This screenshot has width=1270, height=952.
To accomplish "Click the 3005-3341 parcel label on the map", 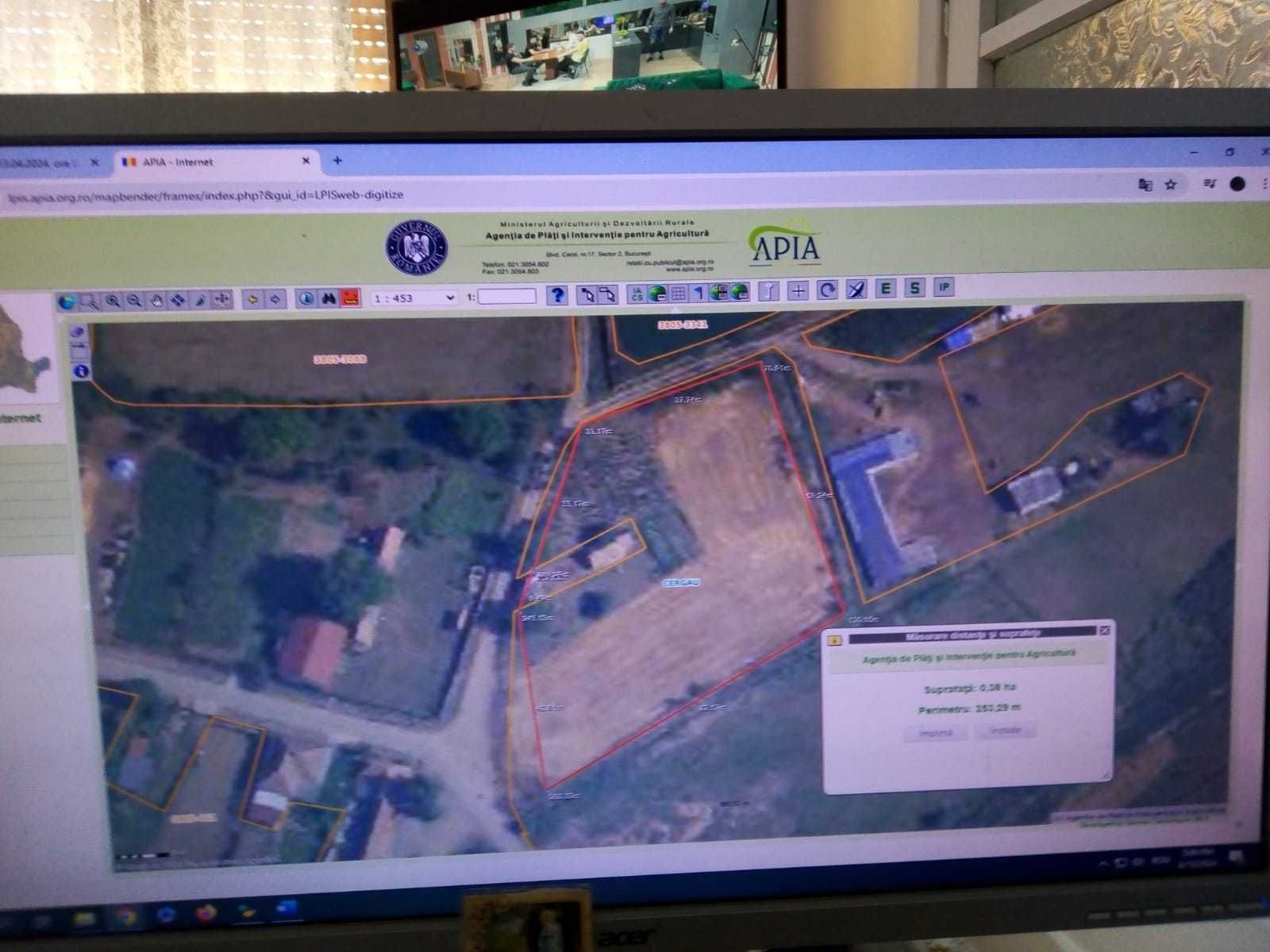I will 682,324.
